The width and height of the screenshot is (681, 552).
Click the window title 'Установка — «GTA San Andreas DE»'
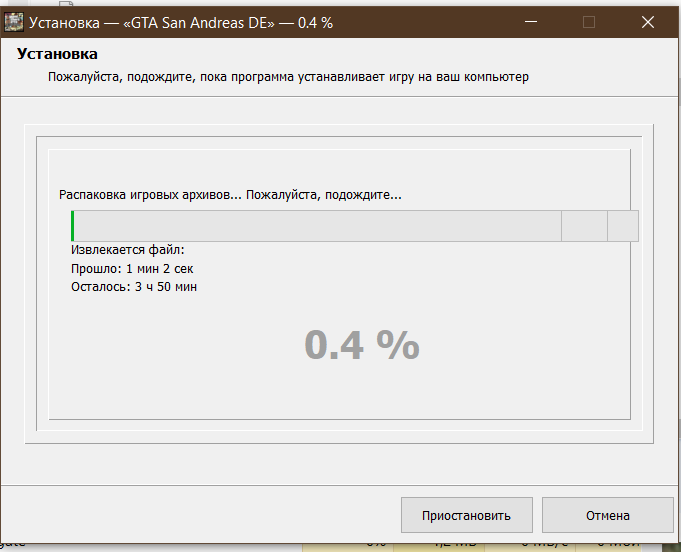click(181, 23)
